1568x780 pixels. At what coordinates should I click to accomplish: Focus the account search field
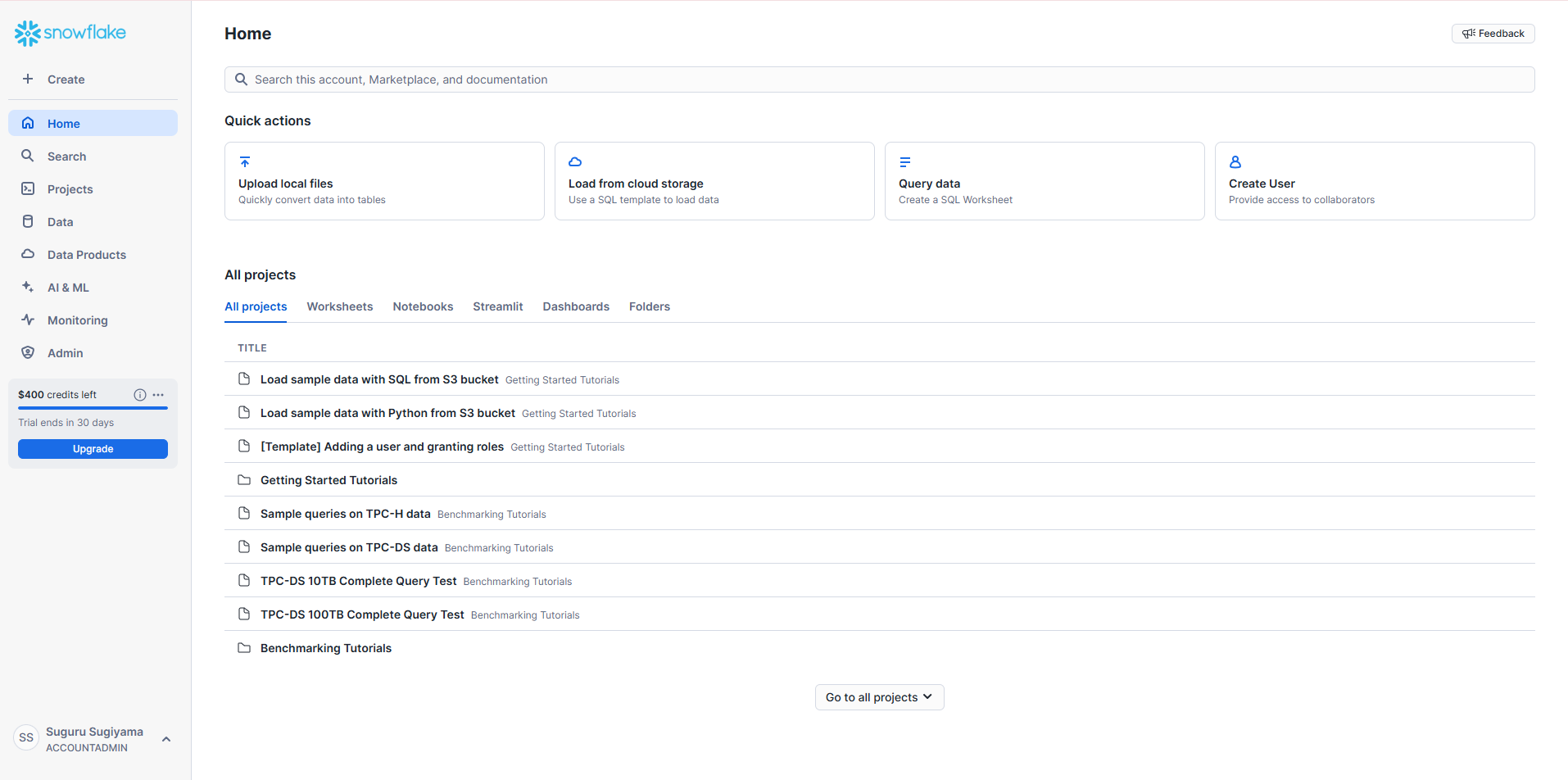pyautogui.click(x=879, y=79)
